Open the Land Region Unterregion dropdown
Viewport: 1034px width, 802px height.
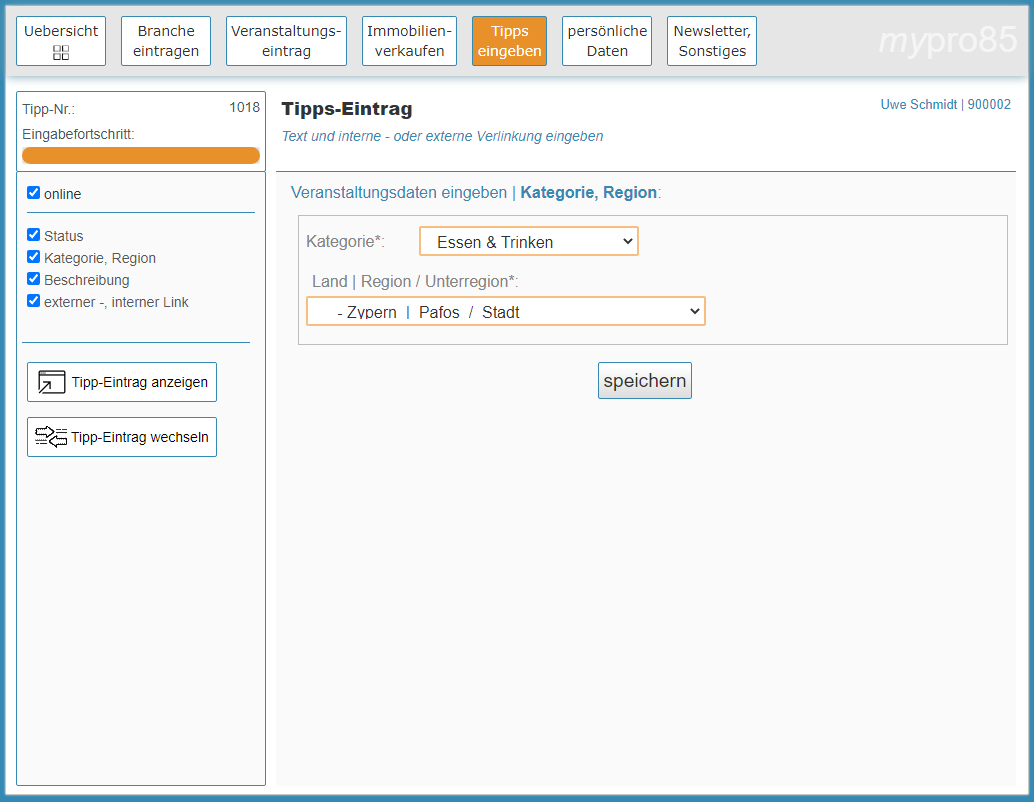coord(505,312)
